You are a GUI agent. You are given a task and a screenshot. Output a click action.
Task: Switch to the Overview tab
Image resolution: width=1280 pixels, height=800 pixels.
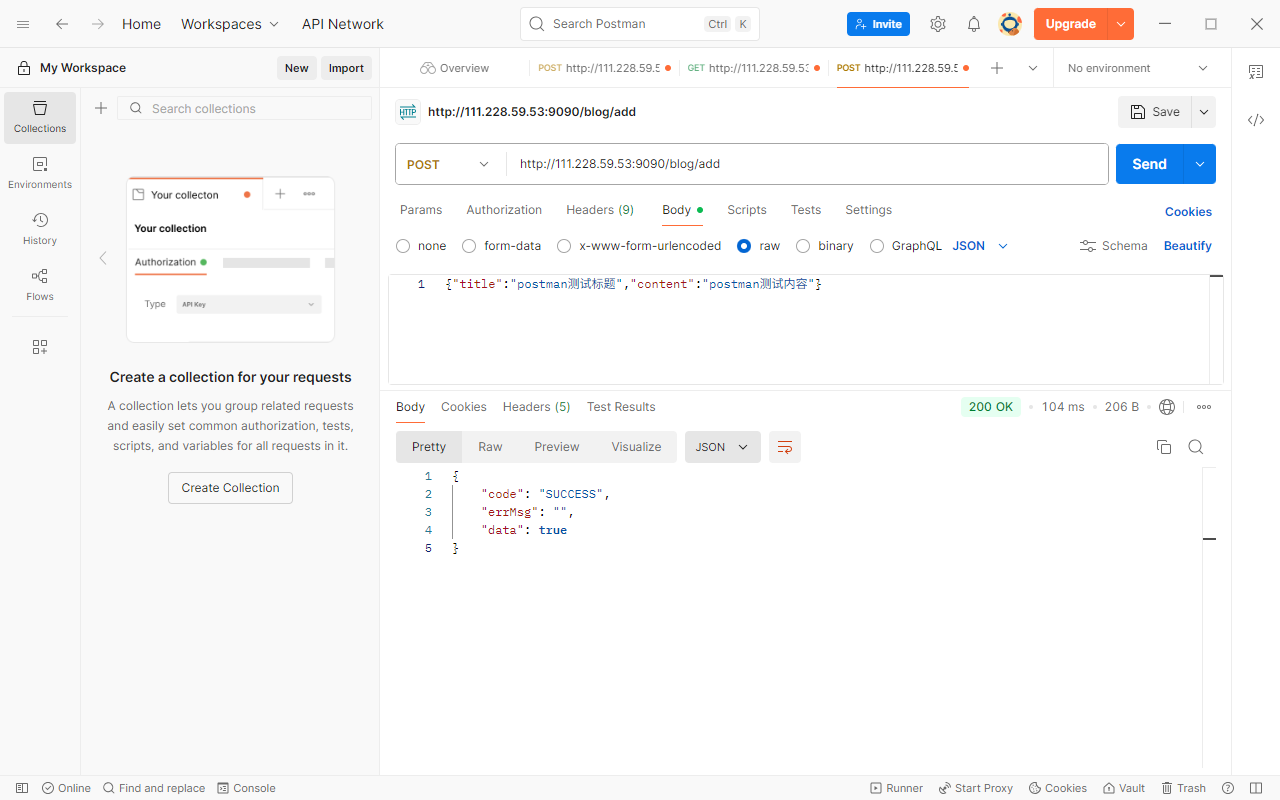coord(455,68)
